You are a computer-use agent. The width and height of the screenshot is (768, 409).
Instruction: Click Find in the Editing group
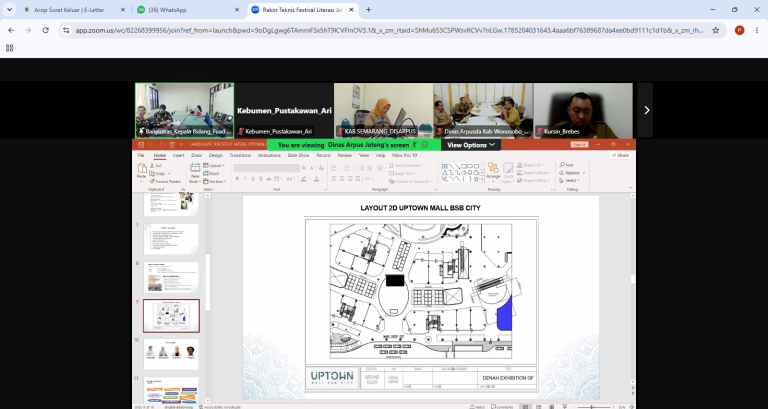coord(566,165)
